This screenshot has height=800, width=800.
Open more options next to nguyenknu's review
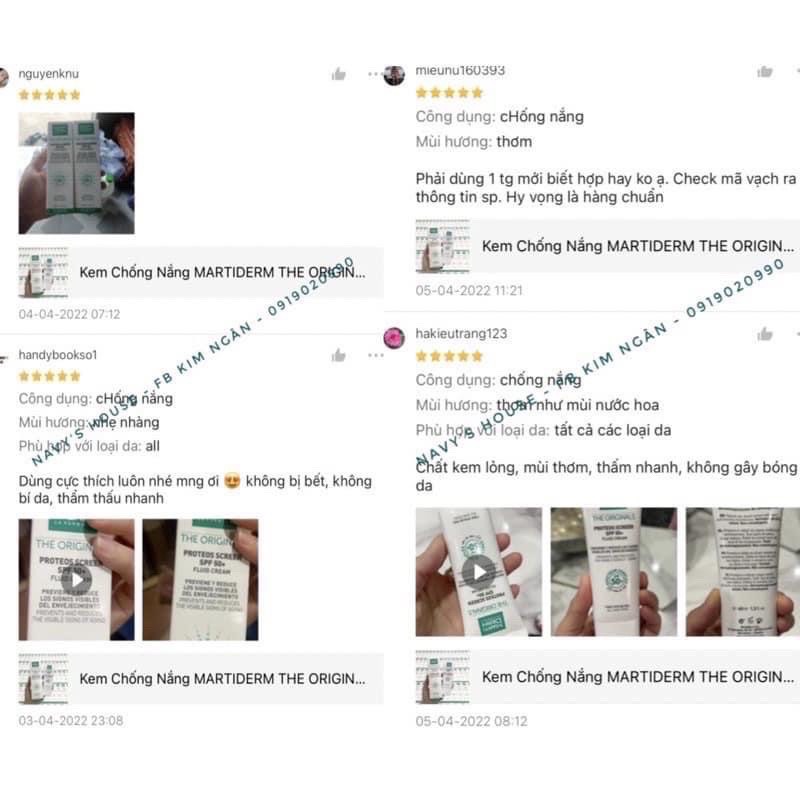coord(375,74)
